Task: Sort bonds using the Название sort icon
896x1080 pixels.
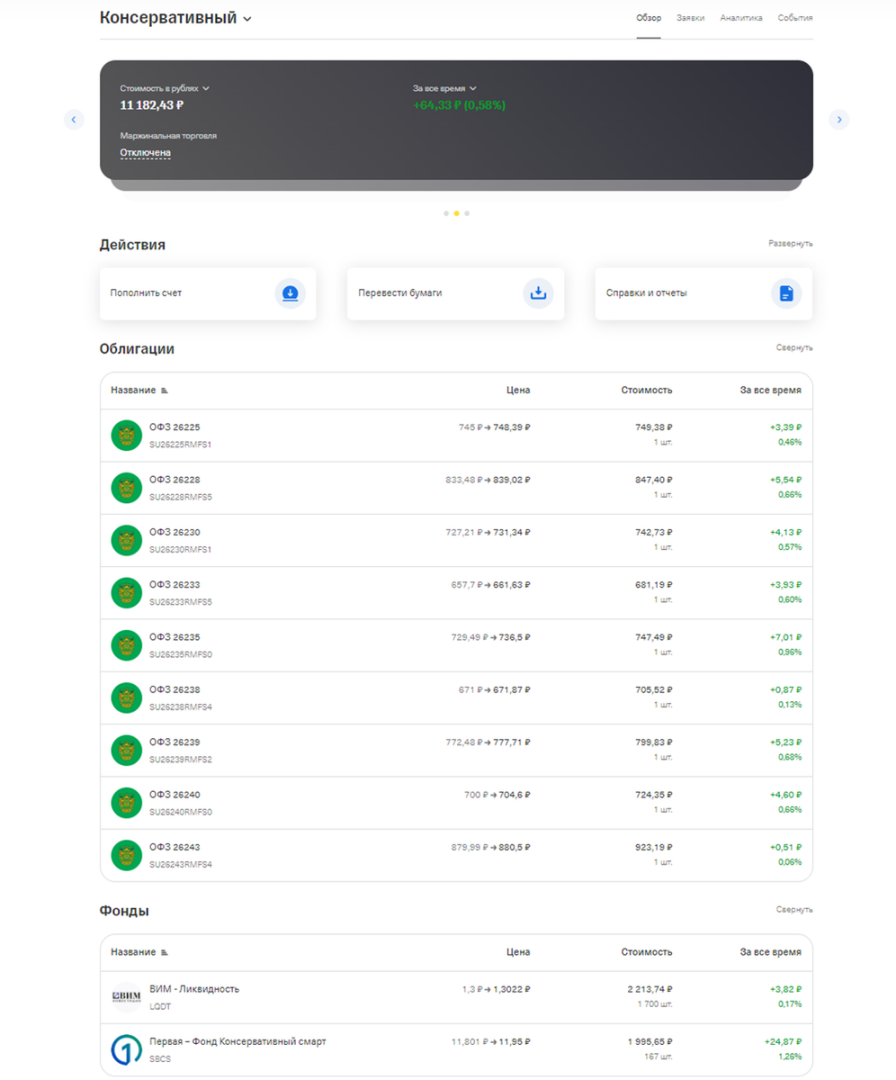Action: tap(165, 391)
